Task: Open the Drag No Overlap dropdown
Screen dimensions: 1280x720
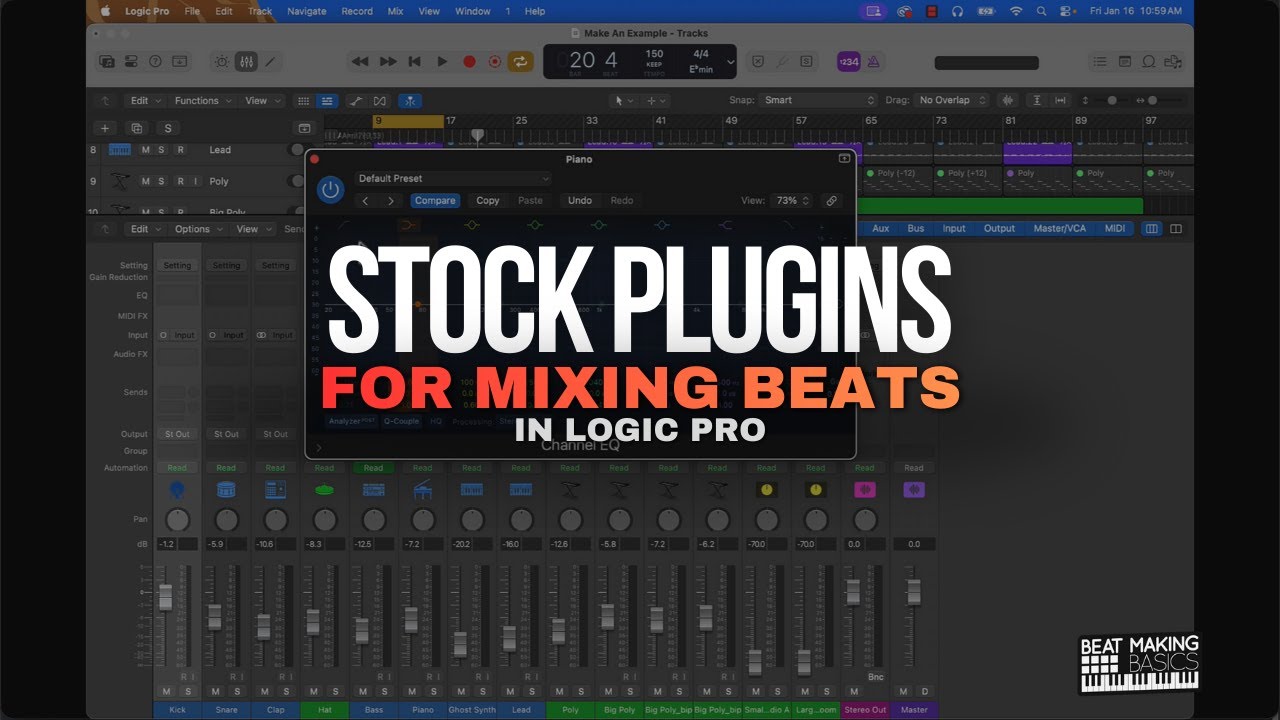Action: pos(953,100)
